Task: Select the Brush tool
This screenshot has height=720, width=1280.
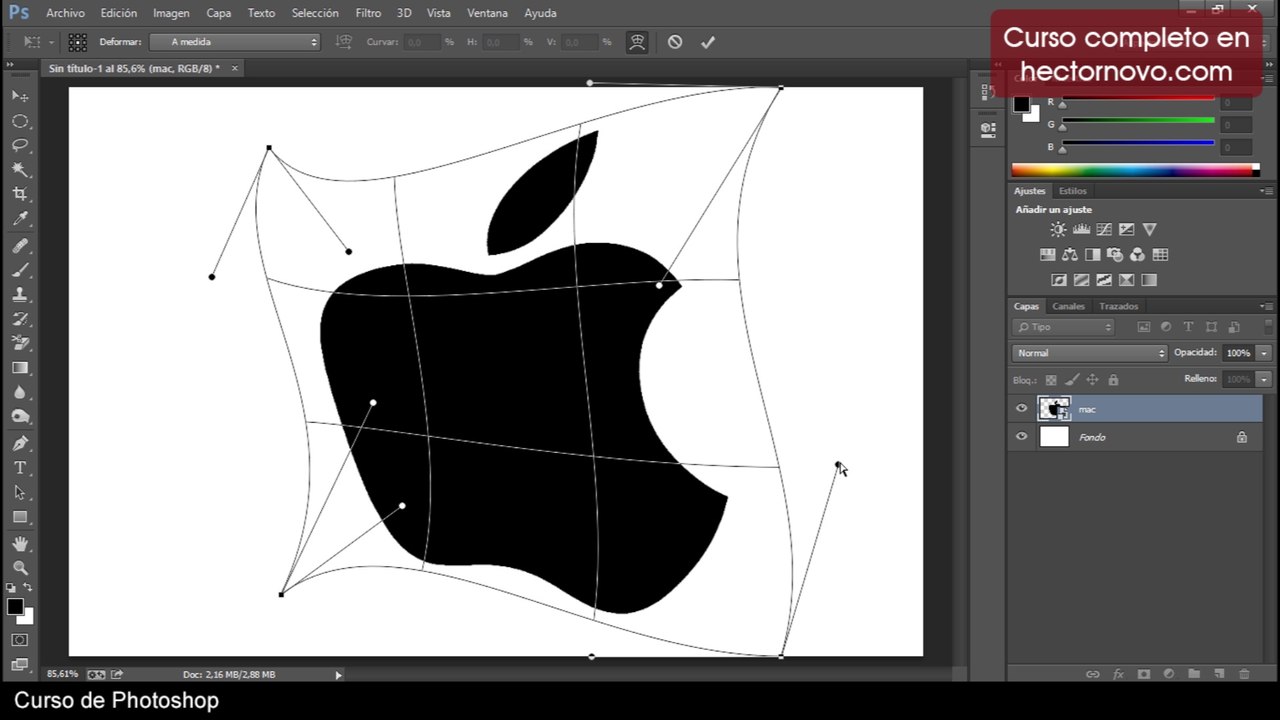Action: (x=20, y=270)
